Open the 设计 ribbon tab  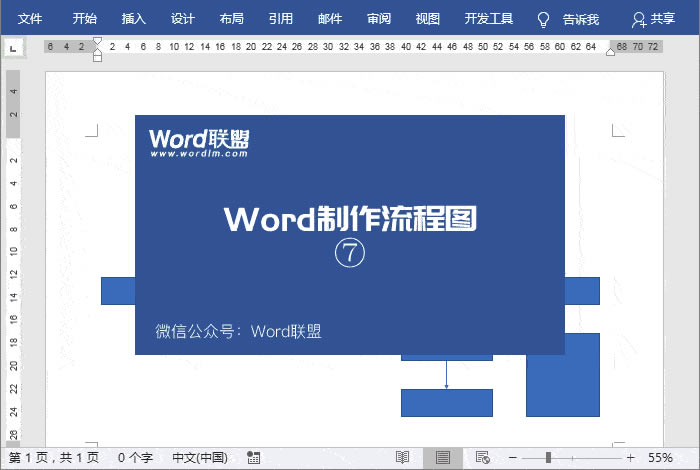[182, 19]
